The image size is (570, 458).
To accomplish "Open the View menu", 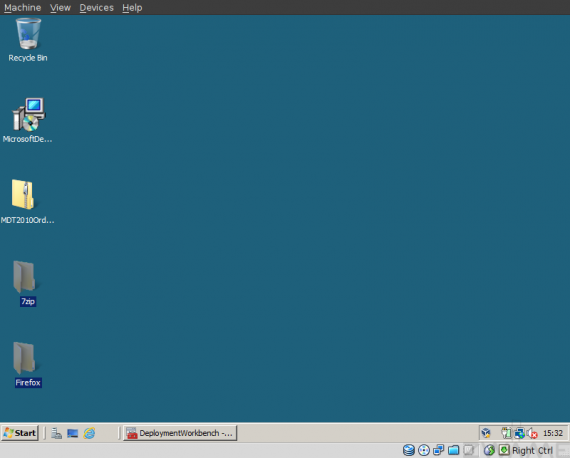I will point(60,8).
